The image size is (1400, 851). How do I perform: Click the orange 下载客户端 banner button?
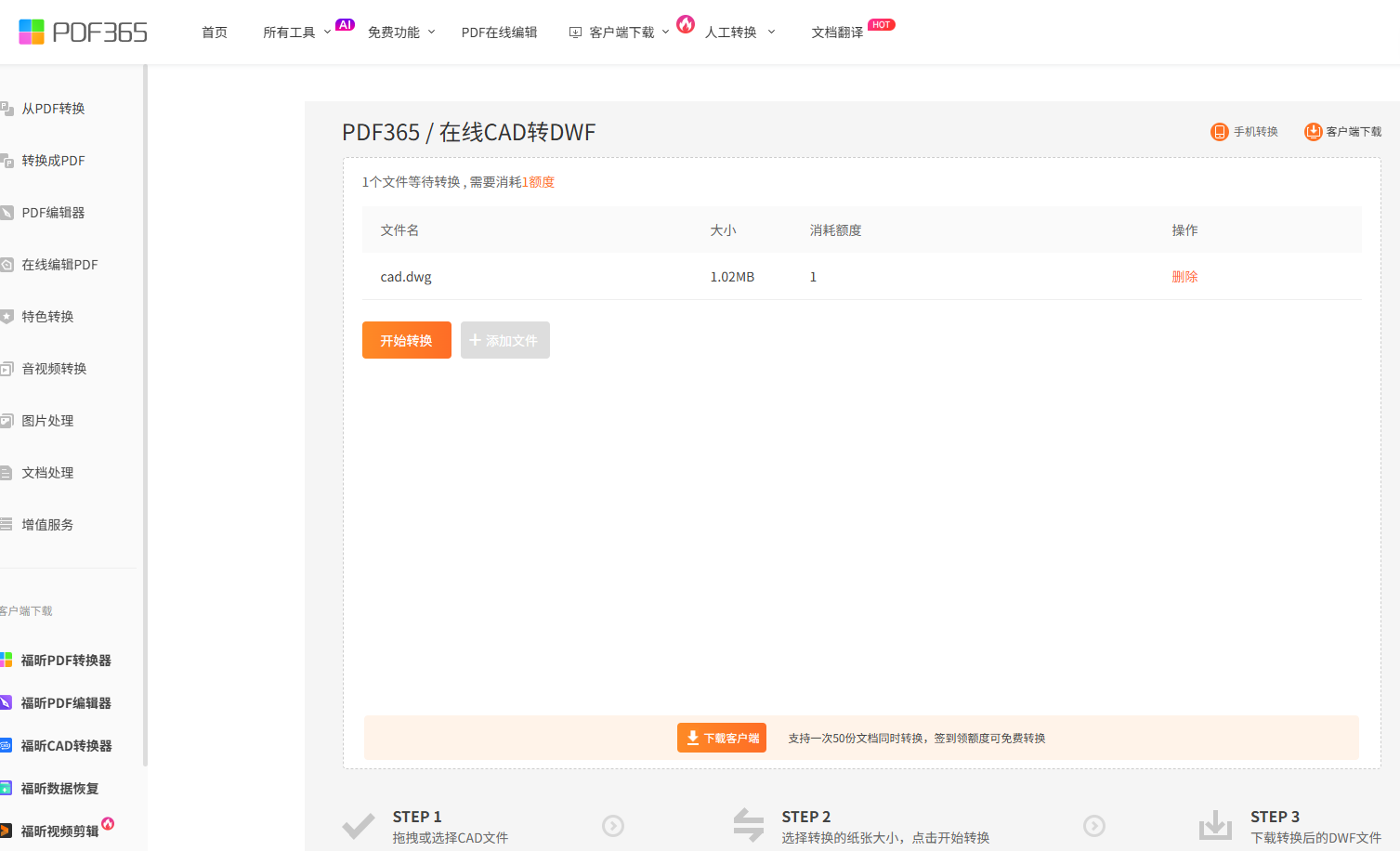(721, 738)
